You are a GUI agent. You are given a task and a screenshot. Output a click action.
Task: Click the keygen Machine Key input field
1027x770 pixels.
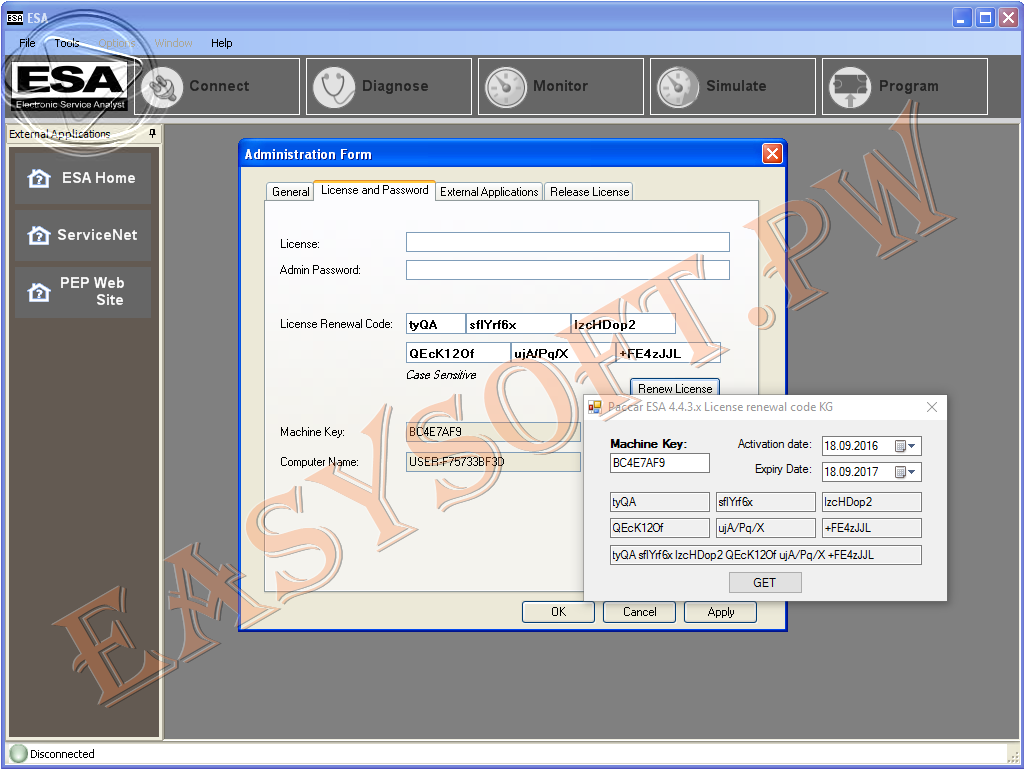point(660,463)
